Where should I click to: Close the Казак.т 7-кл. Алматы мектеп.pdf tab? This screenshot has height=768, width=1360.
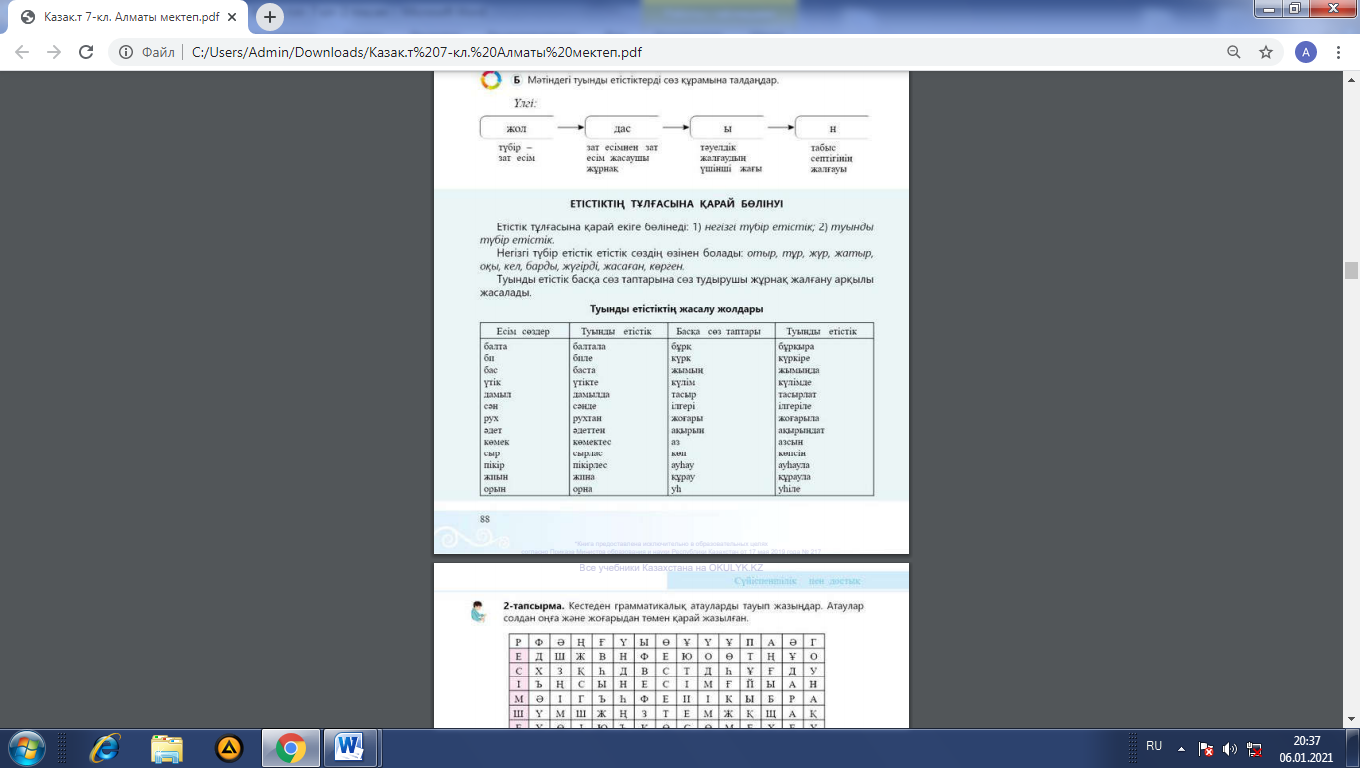point(234,17)
